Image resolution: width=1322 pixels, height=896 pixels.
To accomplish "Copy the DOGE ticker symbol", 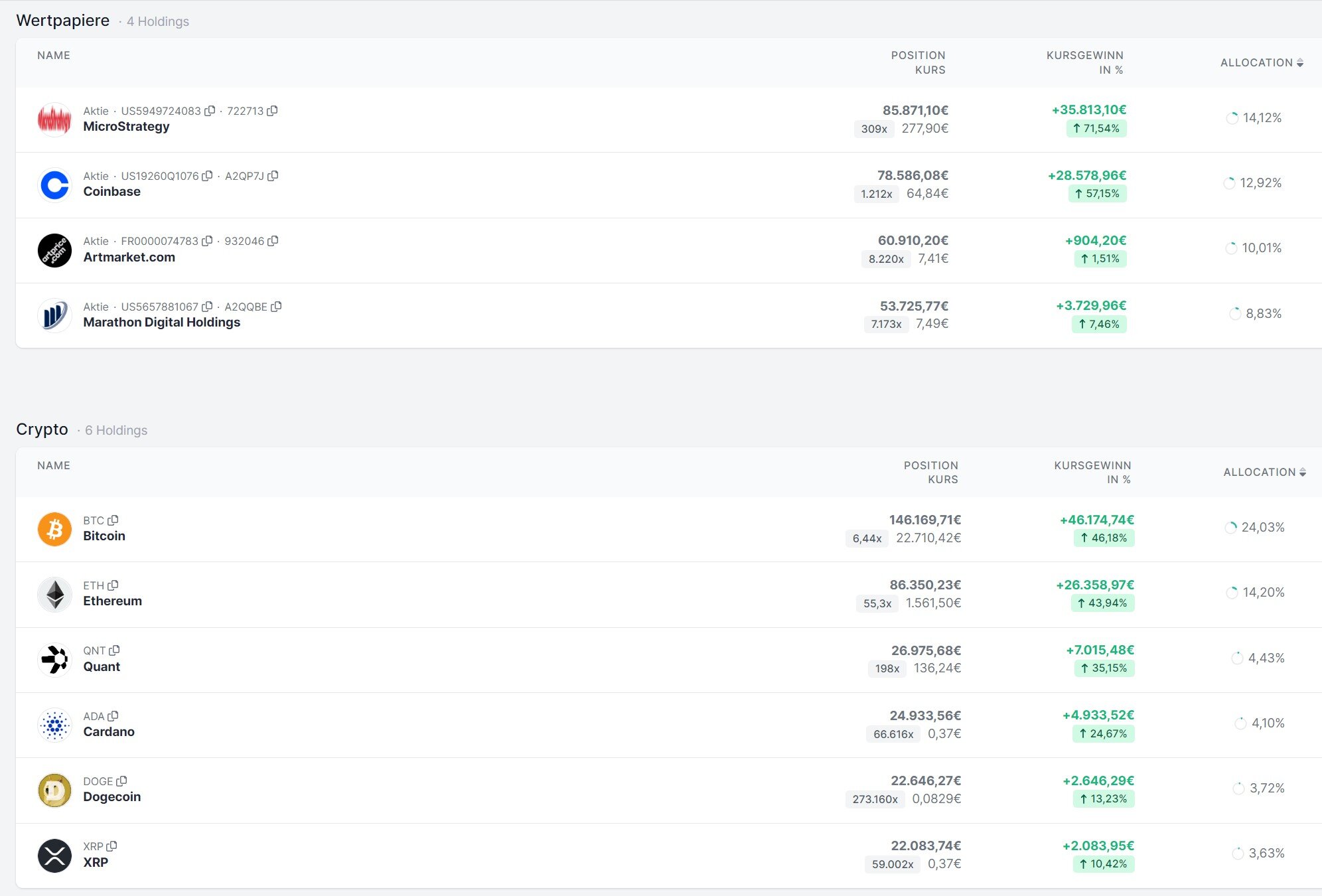I will 121,781.
